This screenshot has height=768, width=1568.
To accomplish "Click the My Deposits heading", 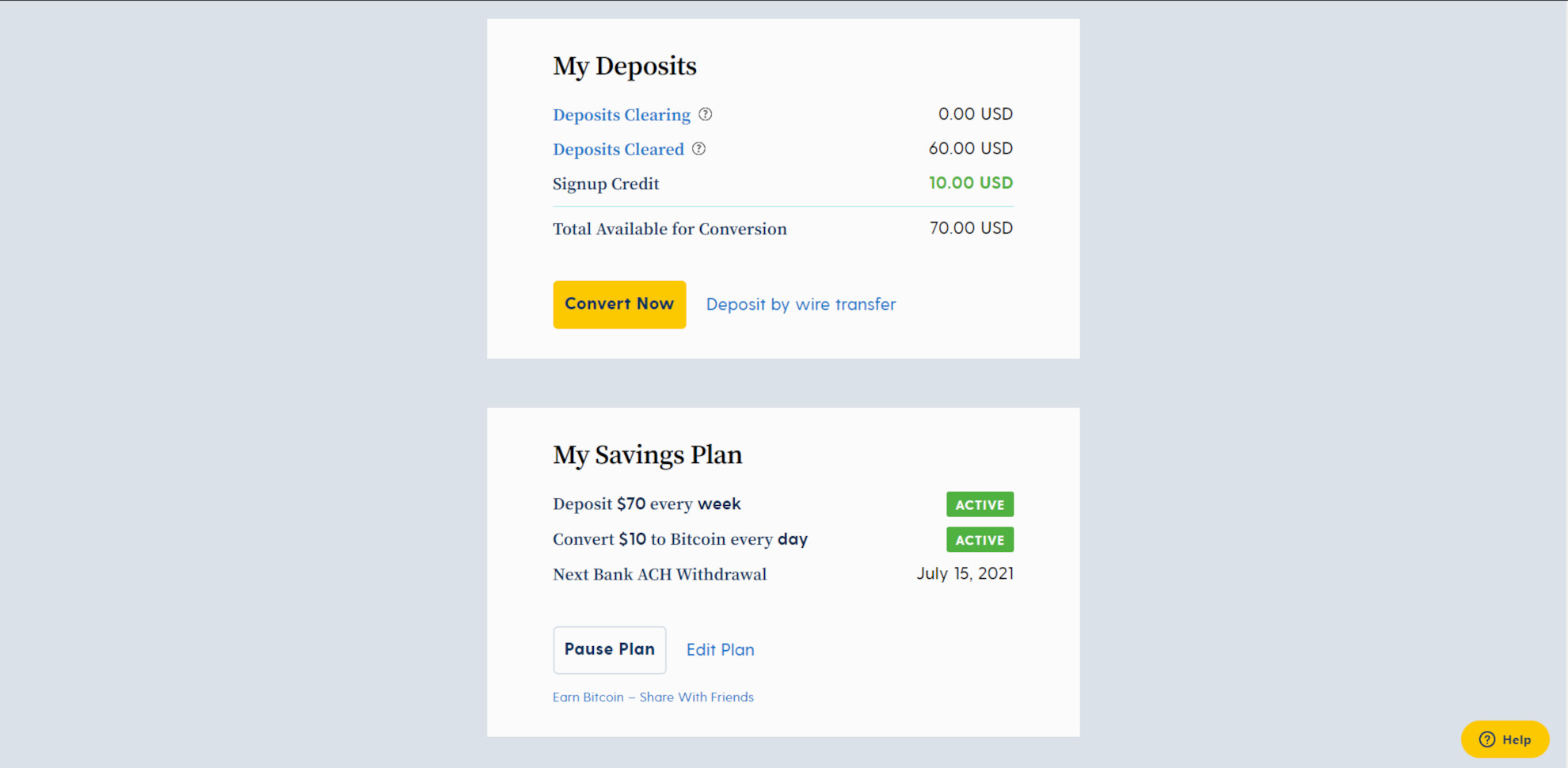I will [x=625, y=66].
